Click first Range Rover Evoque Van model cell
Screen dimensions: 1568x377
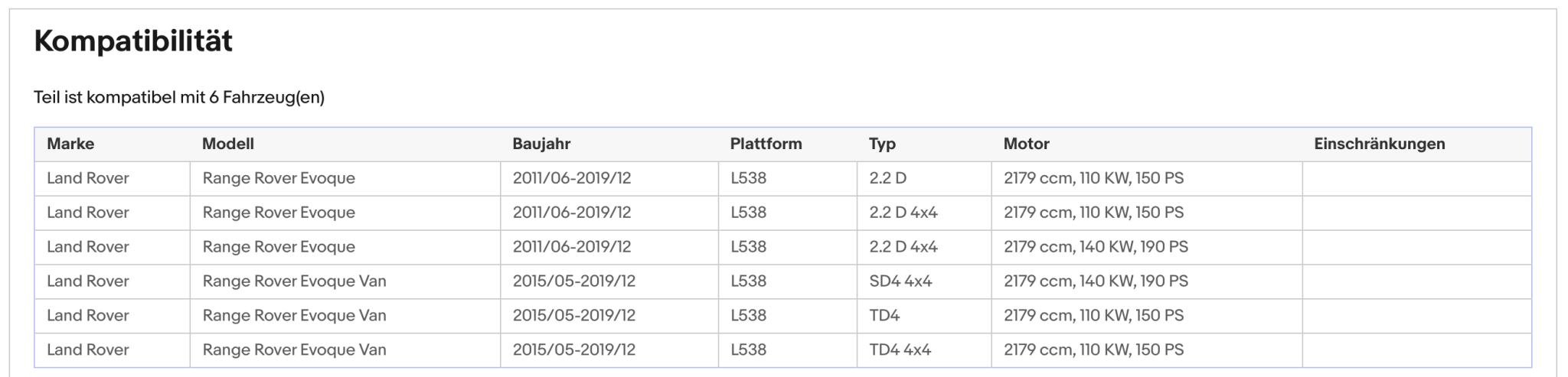point(345,281)
